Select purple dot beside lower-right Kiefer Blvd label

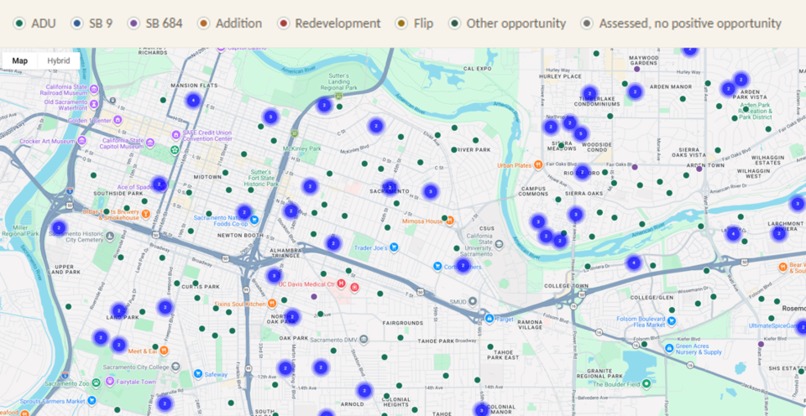coord(761,344)
